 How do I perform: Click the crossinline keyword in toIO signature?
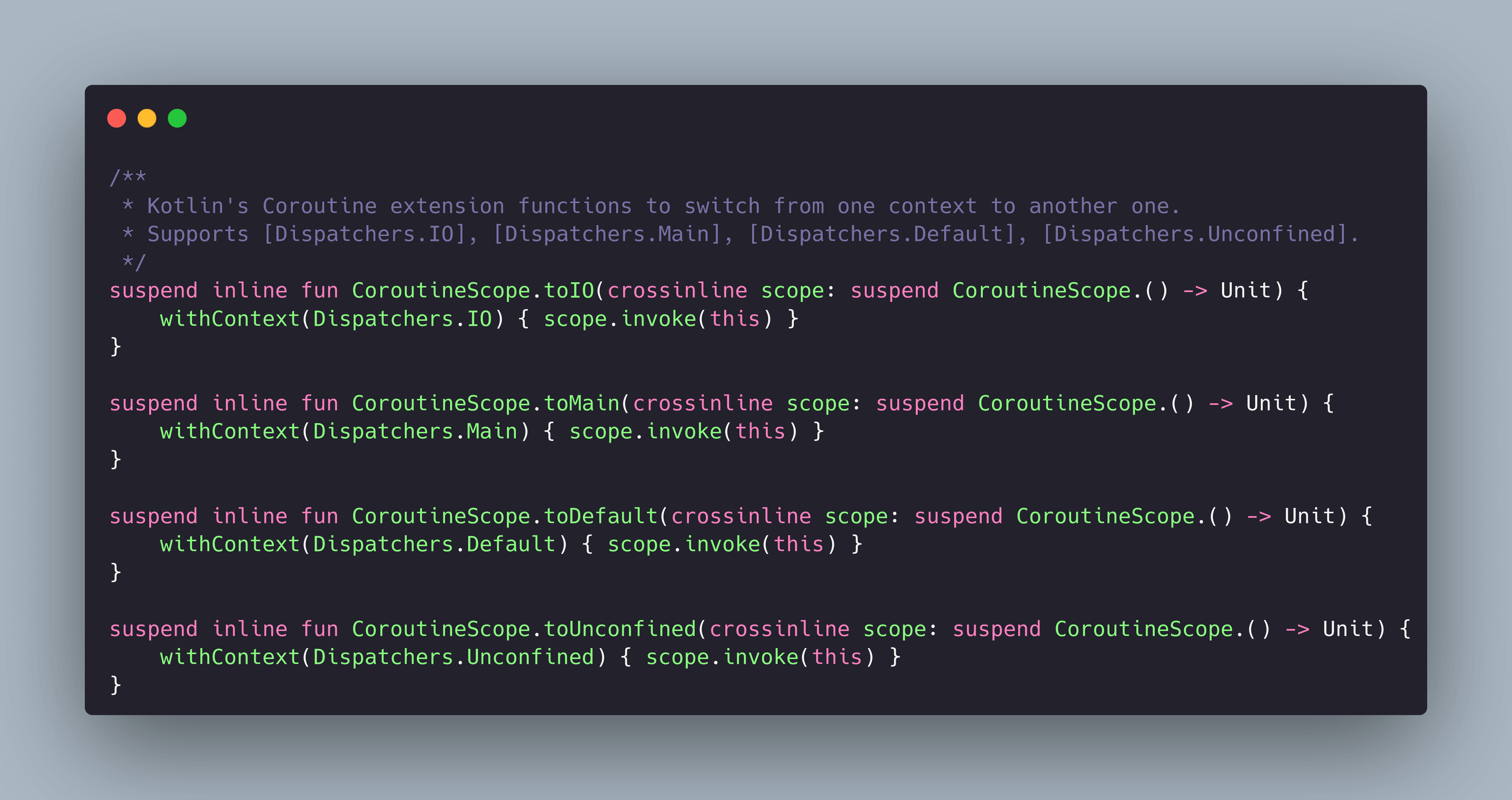tap(677, 291)
